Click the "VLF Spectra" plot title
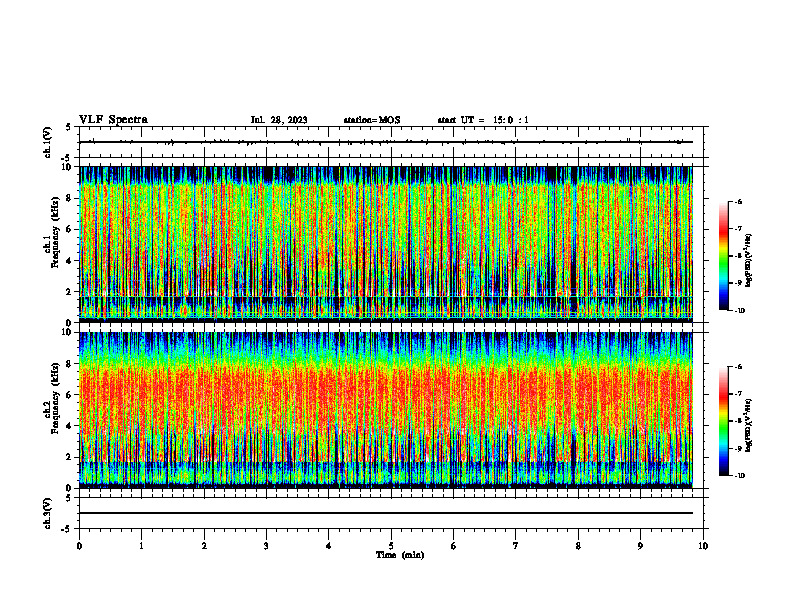This screenshot has height=612, width=792. (x=113, y=120)
